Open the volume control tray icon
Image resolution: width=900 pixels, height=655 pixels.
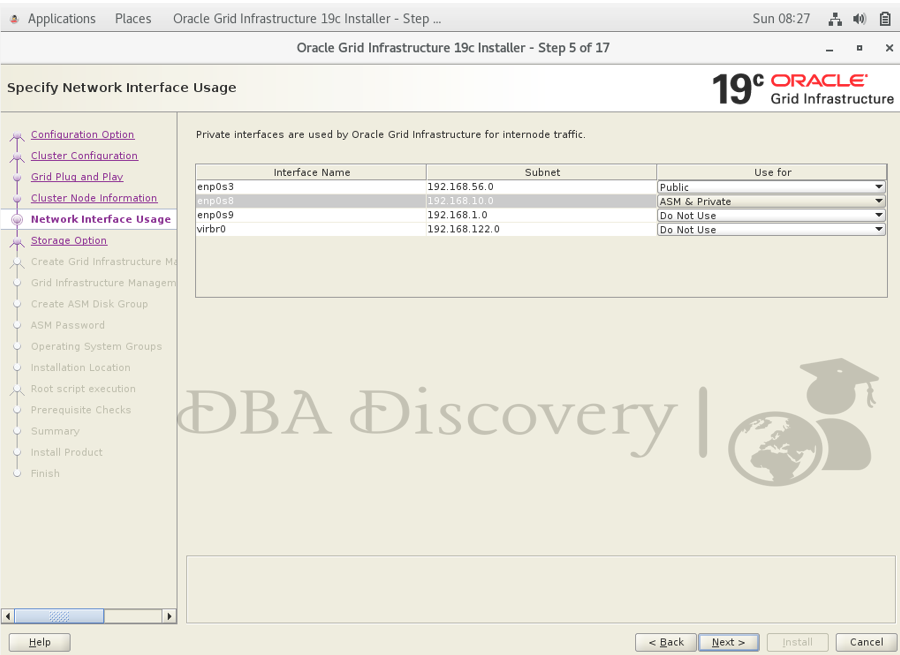coord(859,19)
